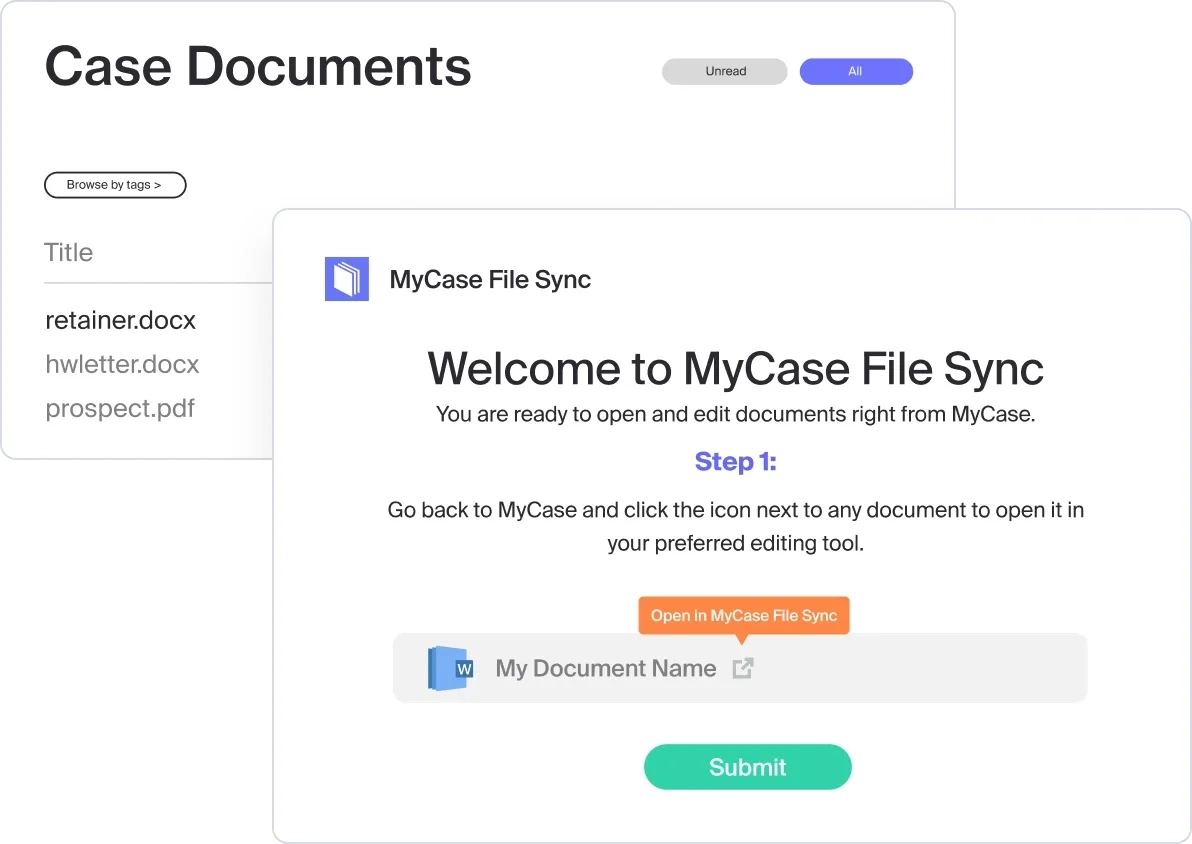Click the open-in-external-editor icon
Screen dimensions: 1192x844
pos(742,668)
